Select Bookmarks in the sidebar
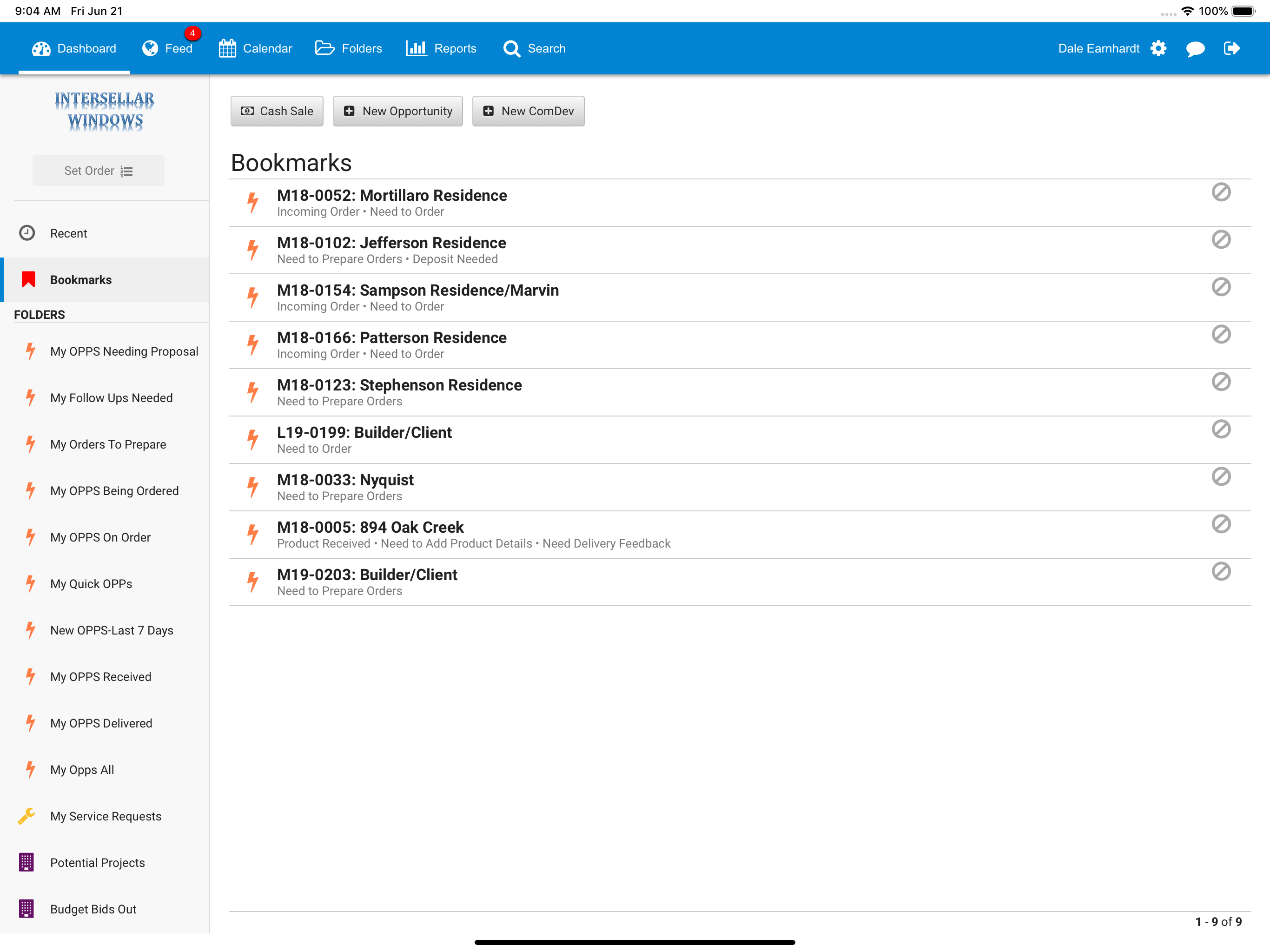The image size is (1270, 952). click(x=105, y=280)
